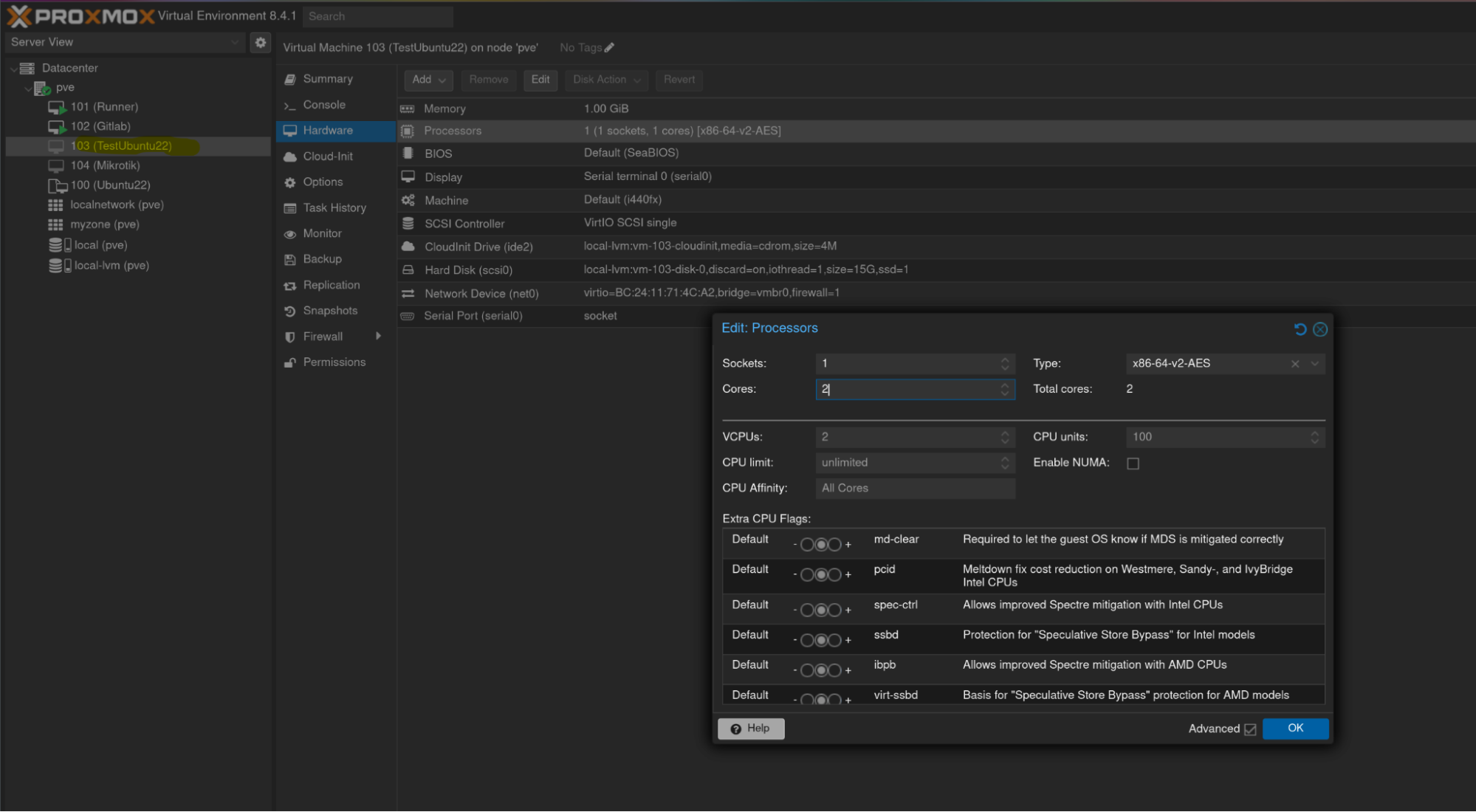Click the pve node icon

[x=42, y=88]
